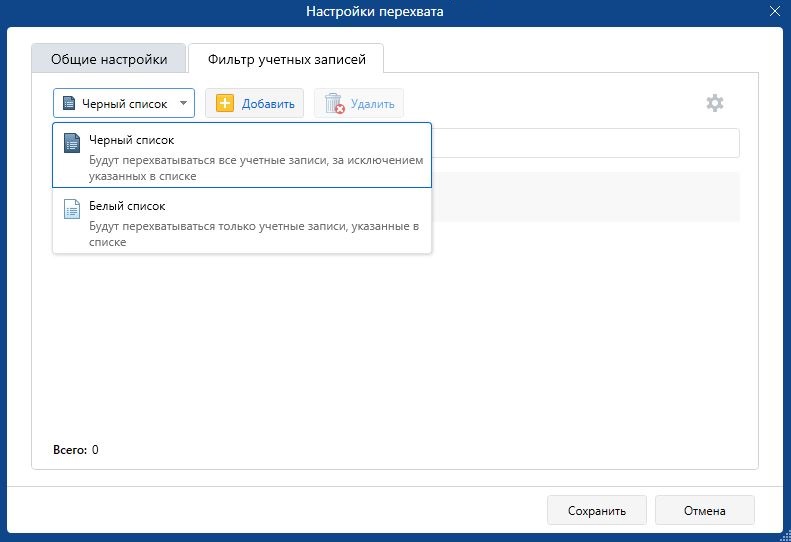791x542 pixels.
Task: Switch to the Общие настройки tab
Action: coord(109,59)
